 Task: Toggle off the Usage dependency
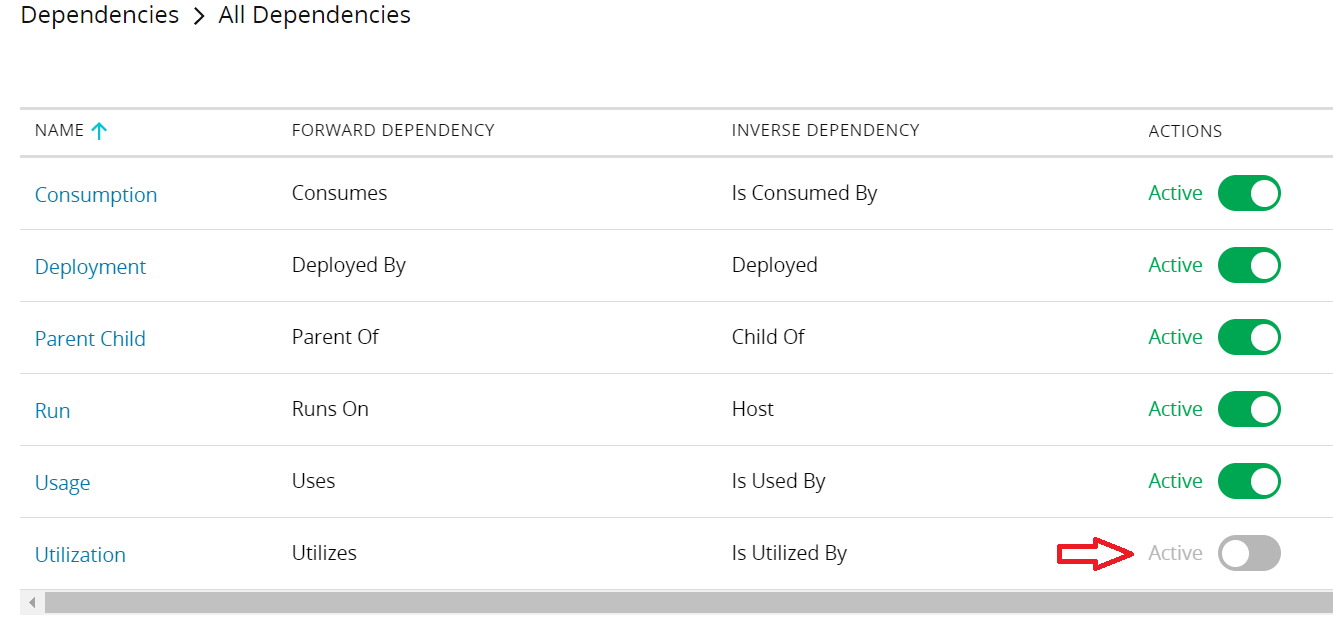pyautogui.click(x=1249, y=482)
